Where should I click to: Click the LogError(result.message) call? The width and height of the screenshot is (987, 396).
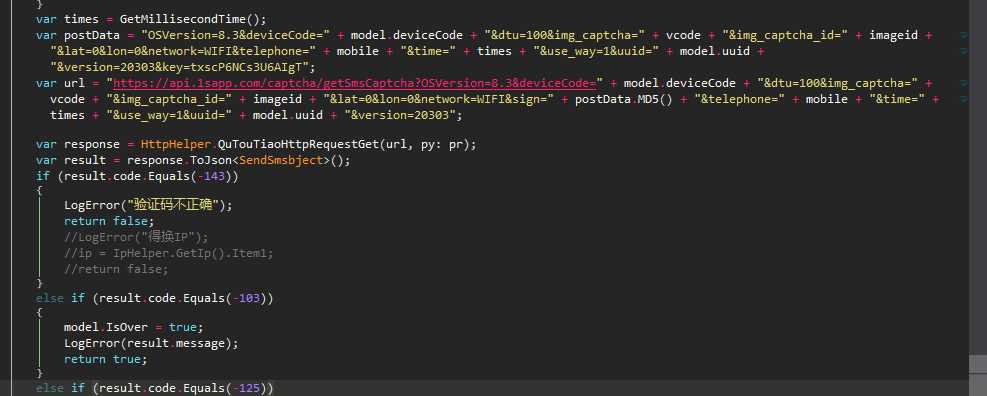click(x=152, y=343)
